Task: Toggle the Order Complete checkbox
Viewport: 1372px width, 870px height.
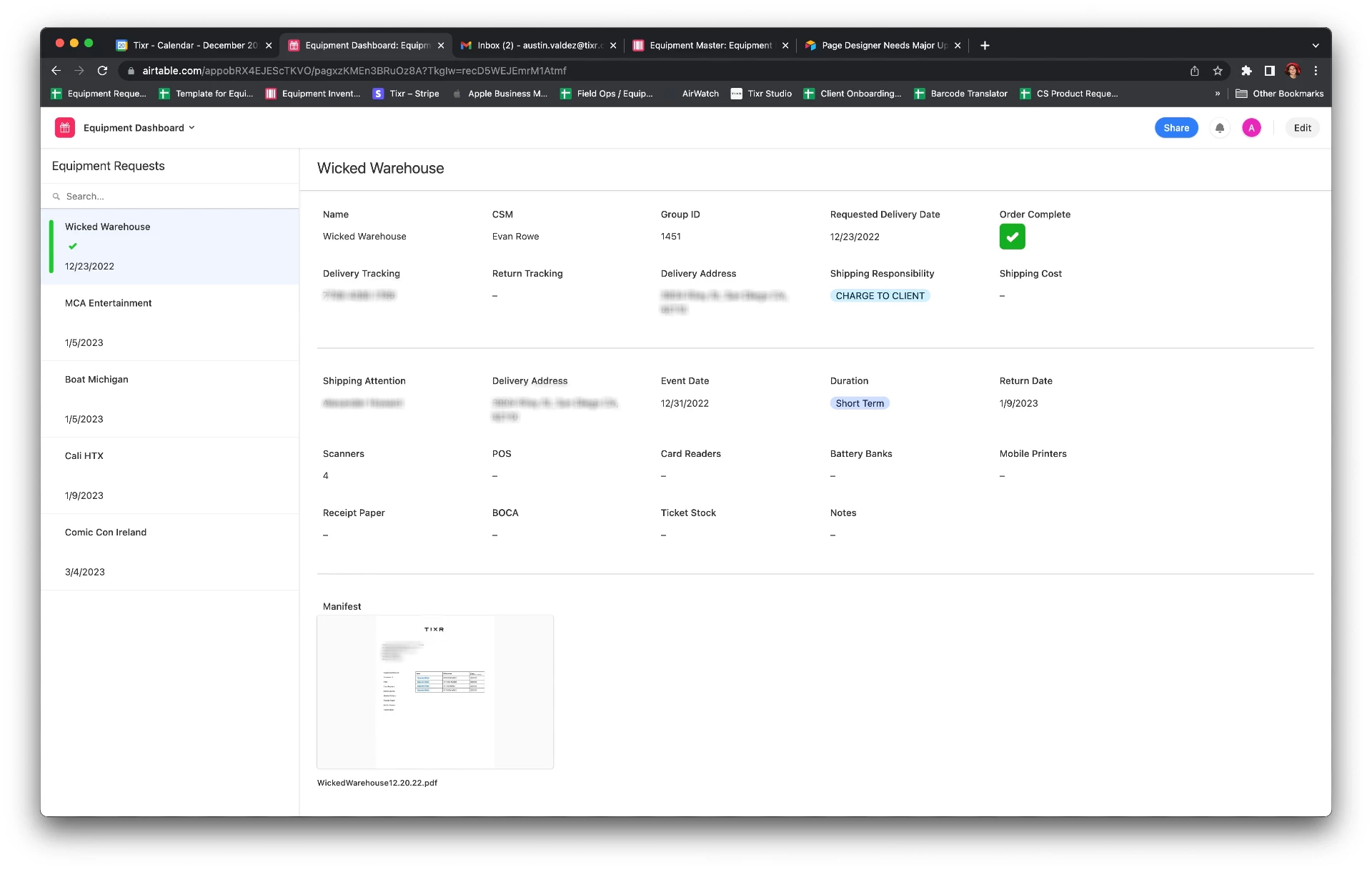Action: click(1012, 237)
